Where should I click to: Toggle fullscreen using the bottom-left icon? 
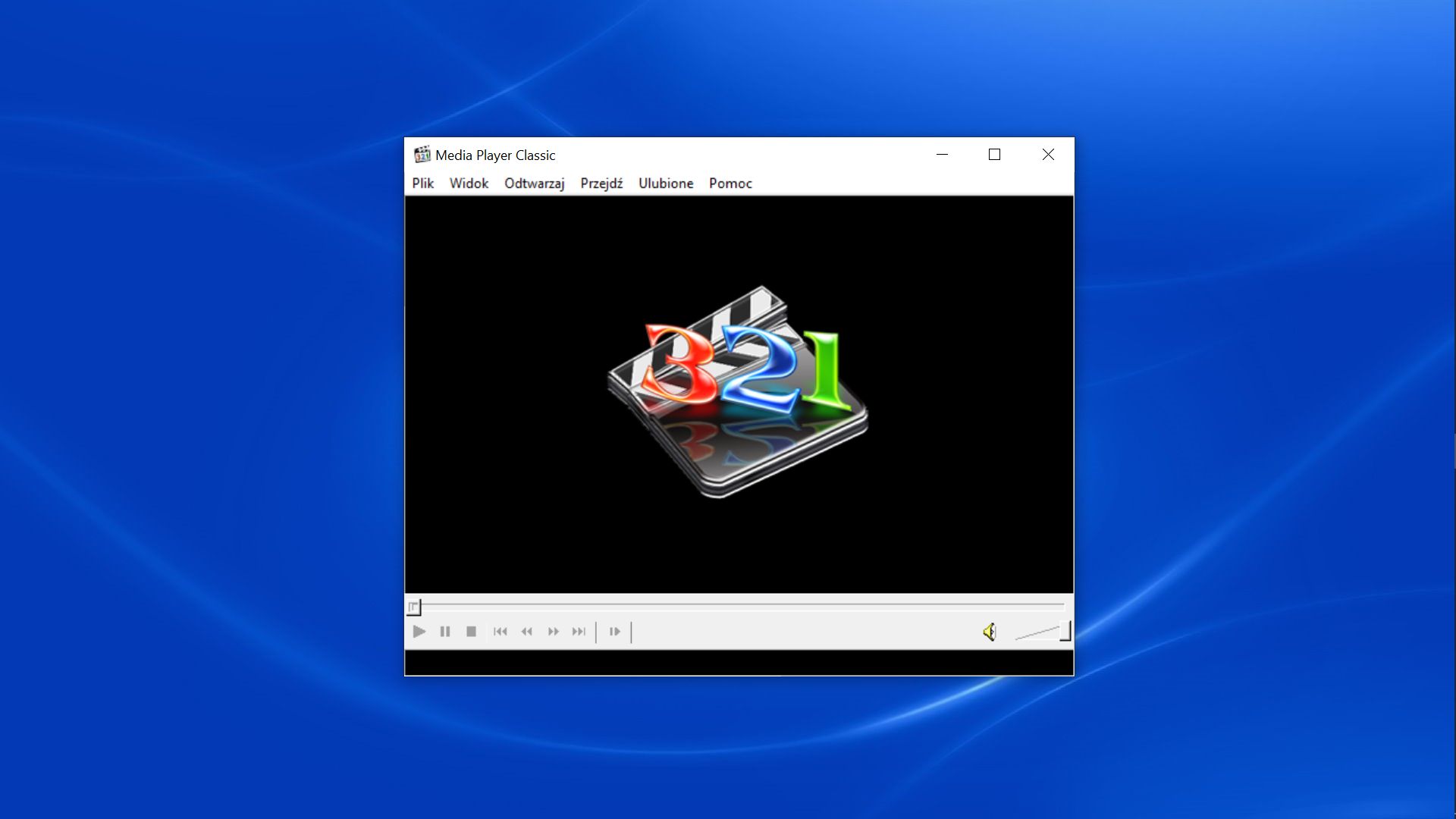(413, 605)
